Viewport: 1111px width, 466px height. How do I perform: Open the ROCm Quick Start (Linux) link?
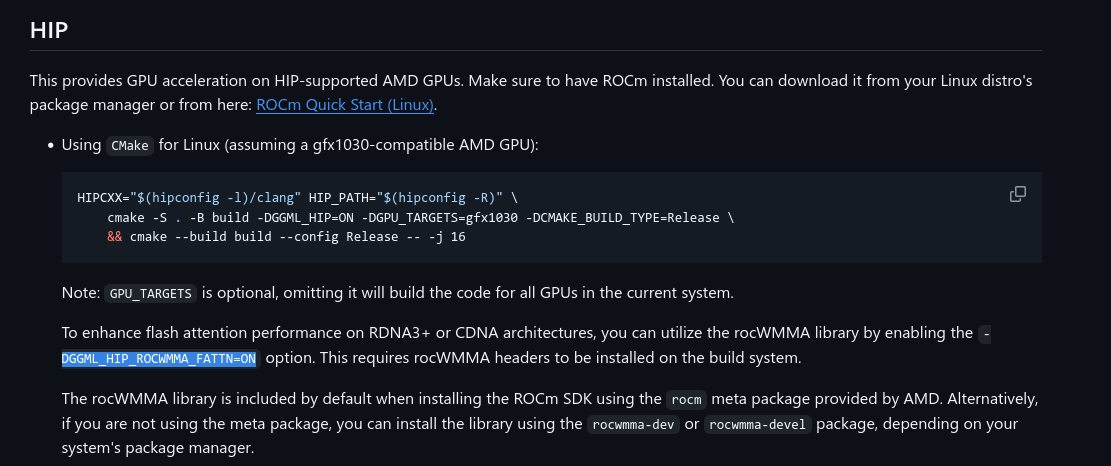(x=345, y=105)
